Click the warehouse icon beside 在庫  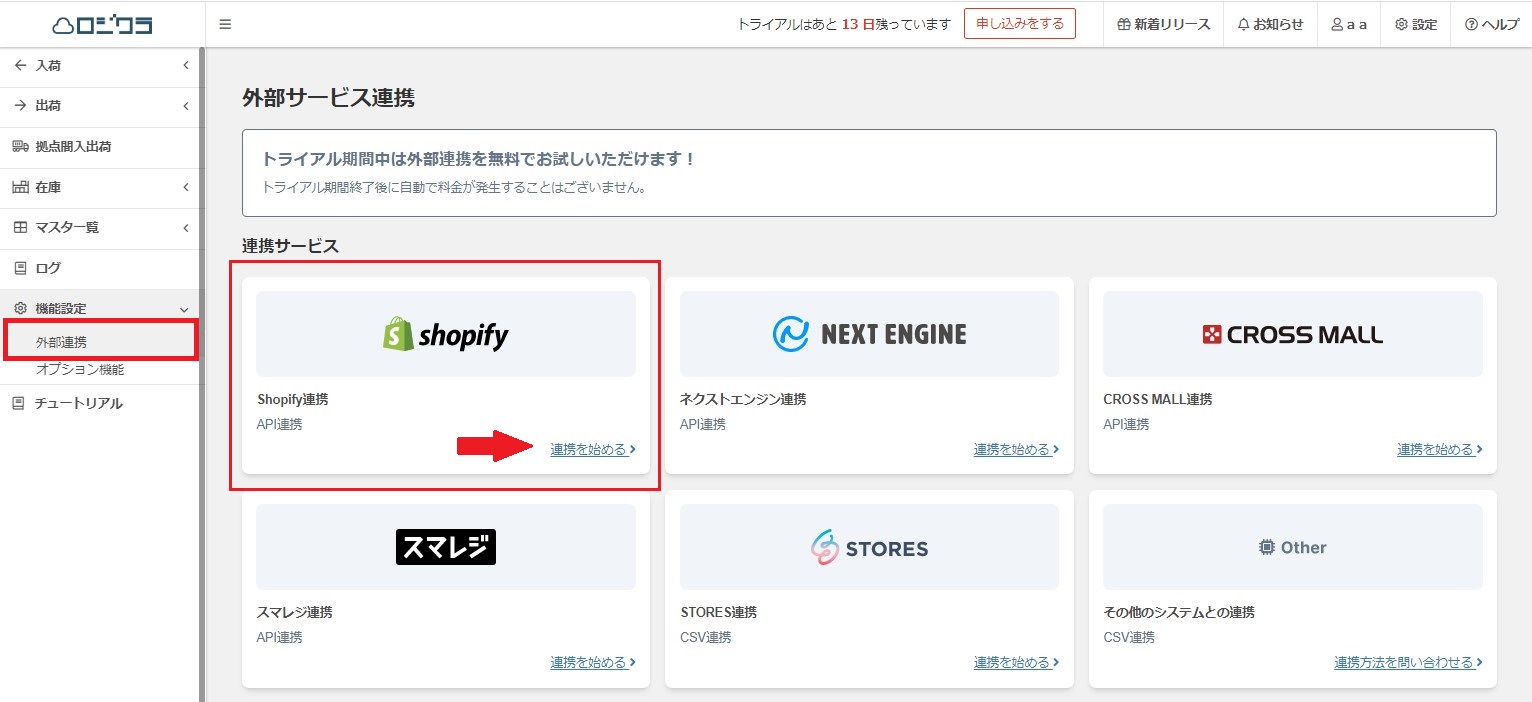tap(20, 187)
